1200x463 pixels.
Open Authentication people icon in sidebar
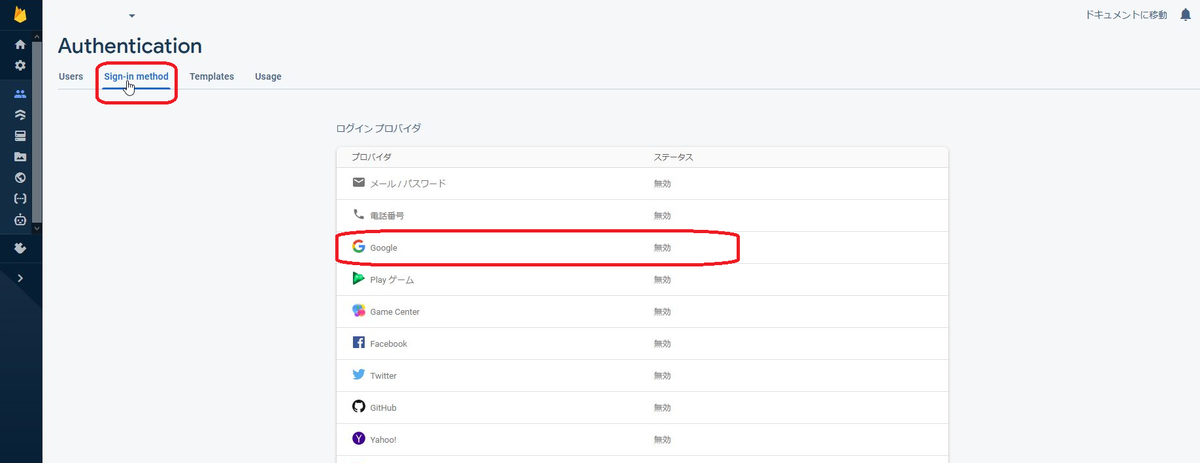20,94
